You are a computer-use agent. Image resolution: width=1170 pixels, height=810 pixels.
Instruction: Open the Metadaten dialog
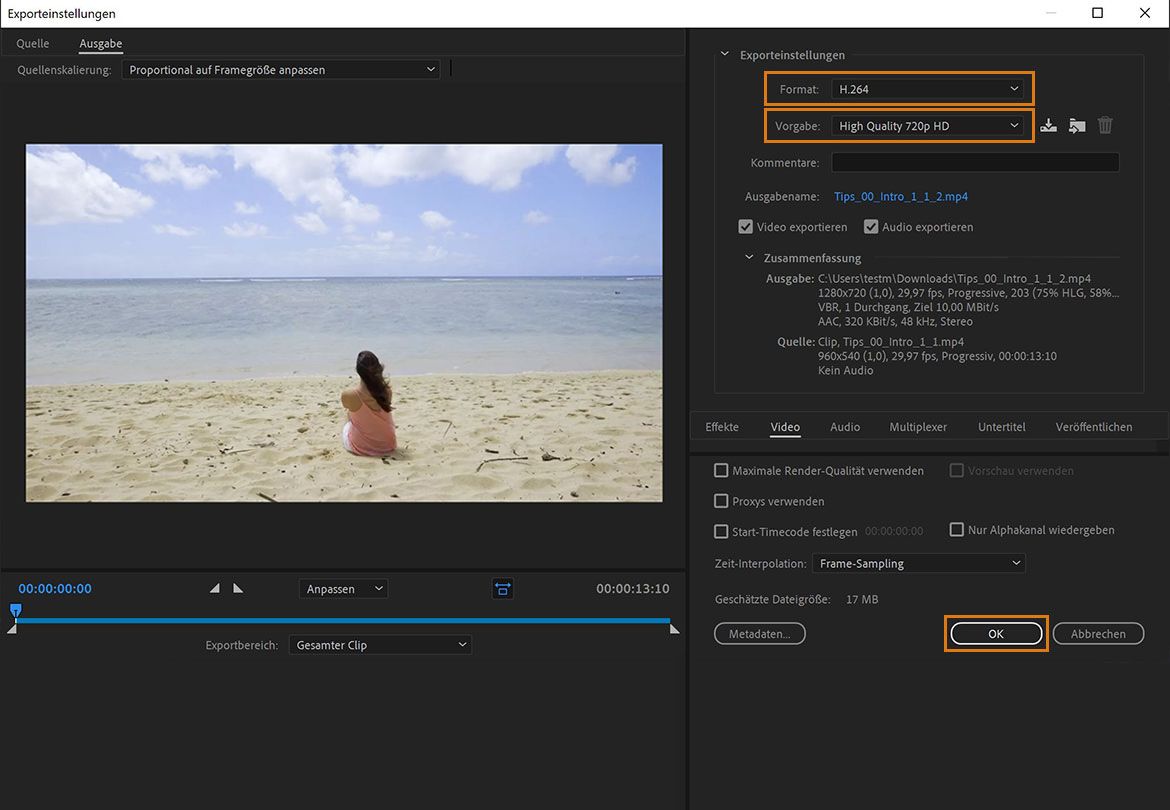[759, 633]
